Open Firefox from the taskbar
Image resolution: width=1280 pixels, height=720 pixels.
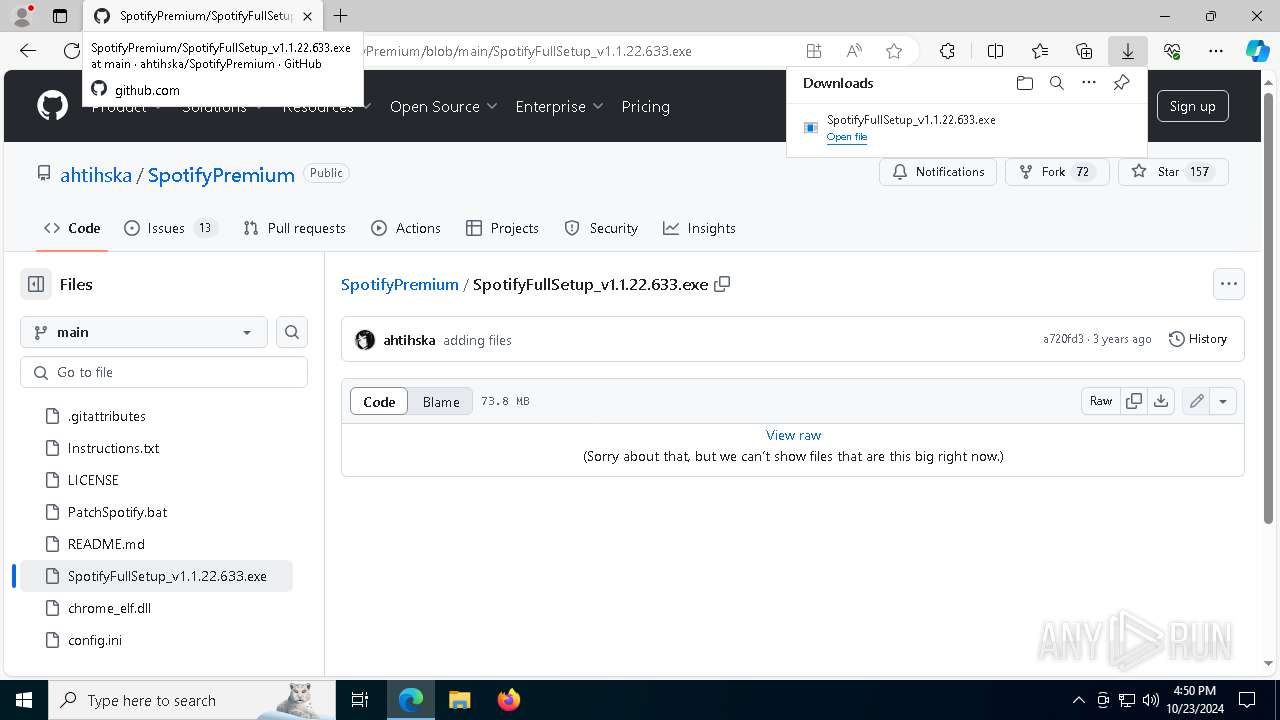point(509,700)
